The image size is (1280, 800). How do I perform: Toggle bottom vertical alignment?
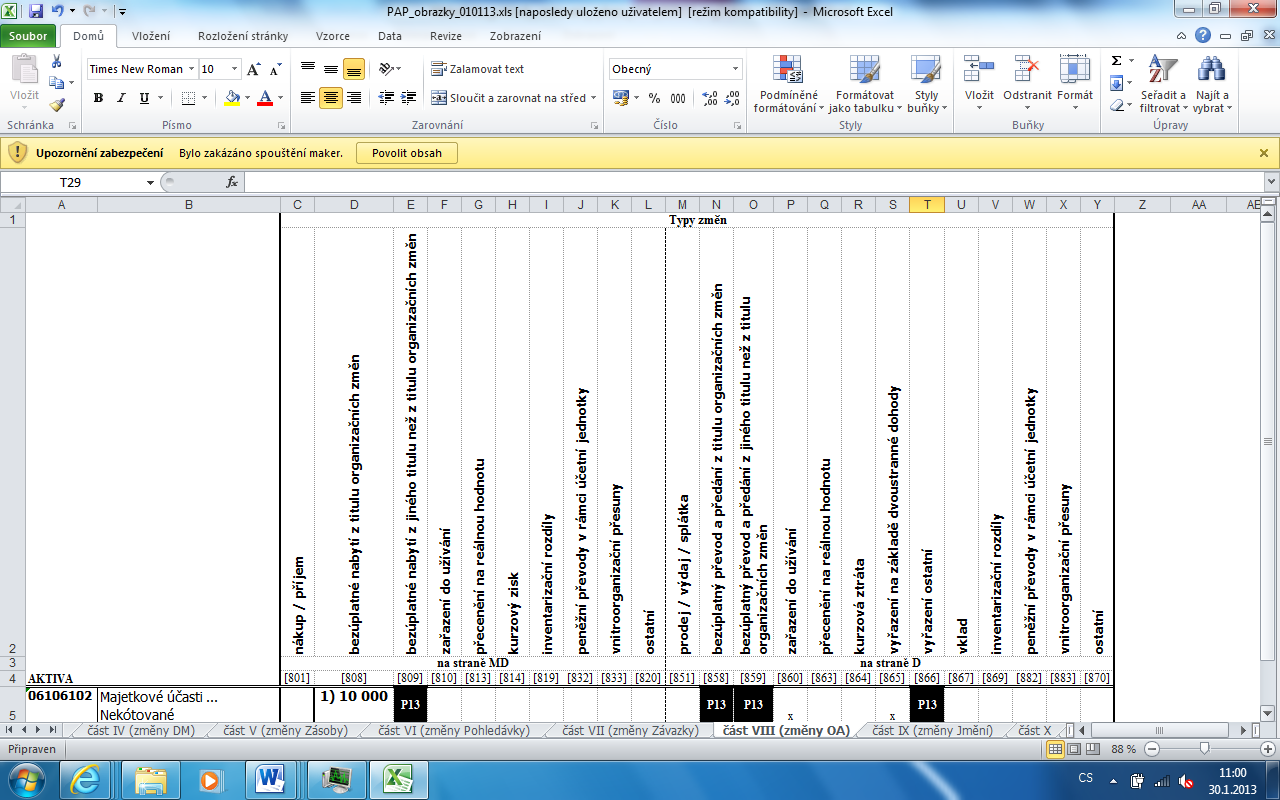[353, 69]
